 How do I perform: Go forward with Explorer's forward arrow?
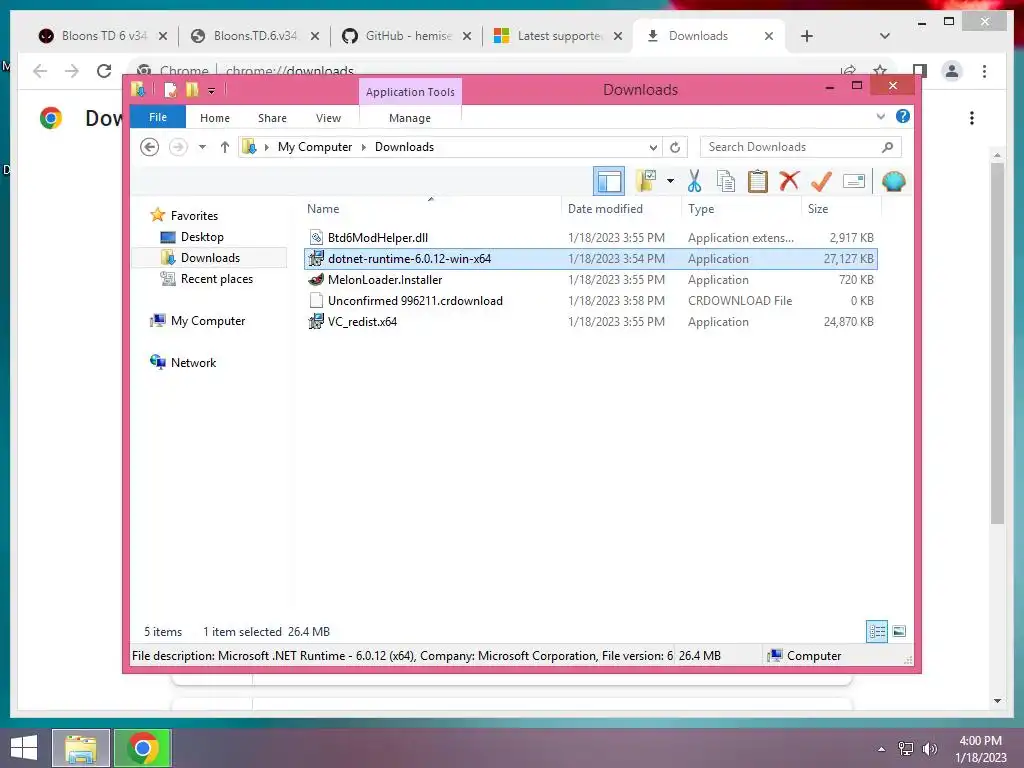coord(178,147)
